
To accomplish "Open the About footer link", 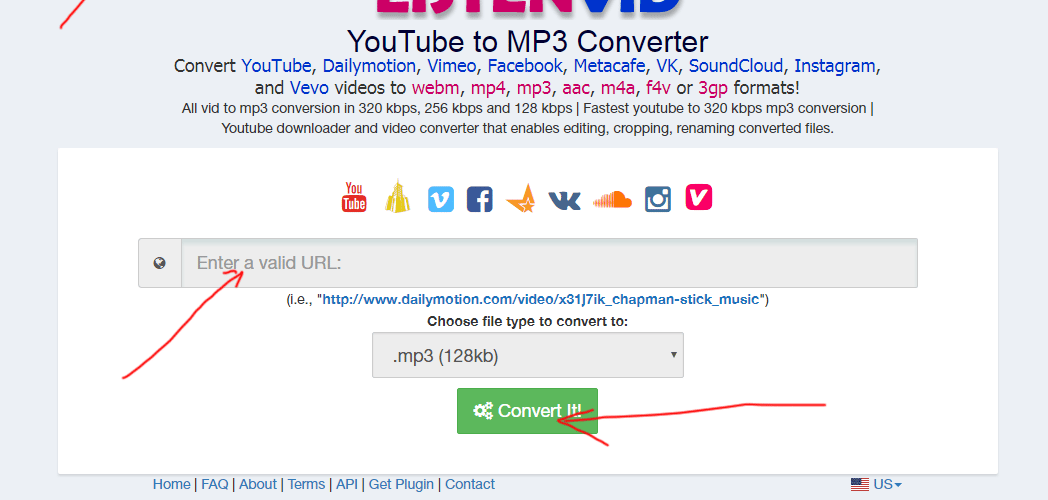I will [x=258, y=484].
